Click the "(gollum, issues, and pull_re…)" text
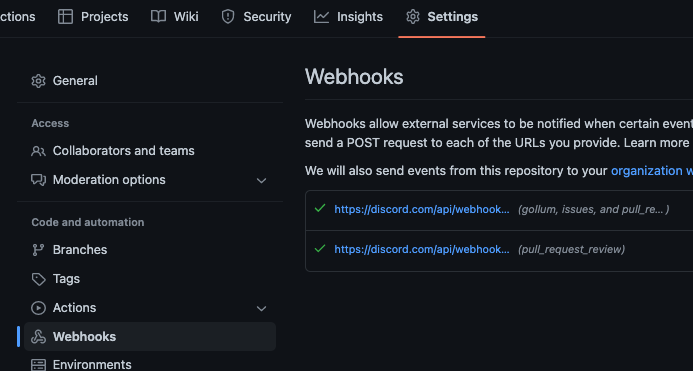The image size is (693, 371). (x=594, y=209)
